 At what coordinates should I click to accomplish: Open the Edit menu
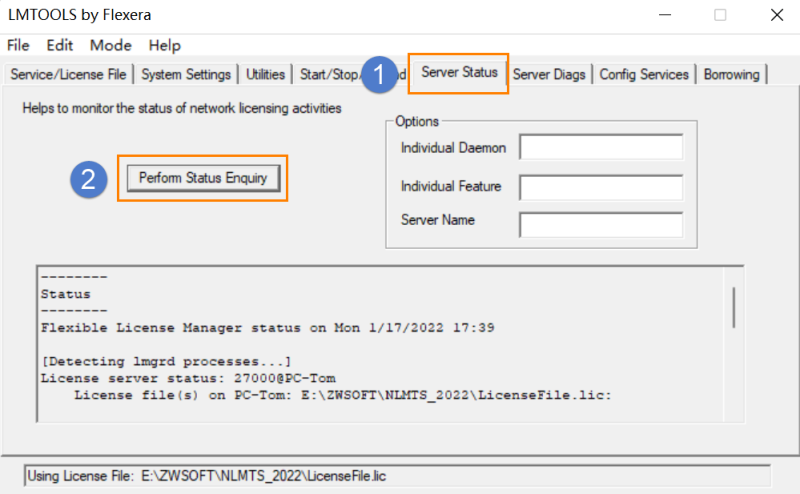click(59, 45)
